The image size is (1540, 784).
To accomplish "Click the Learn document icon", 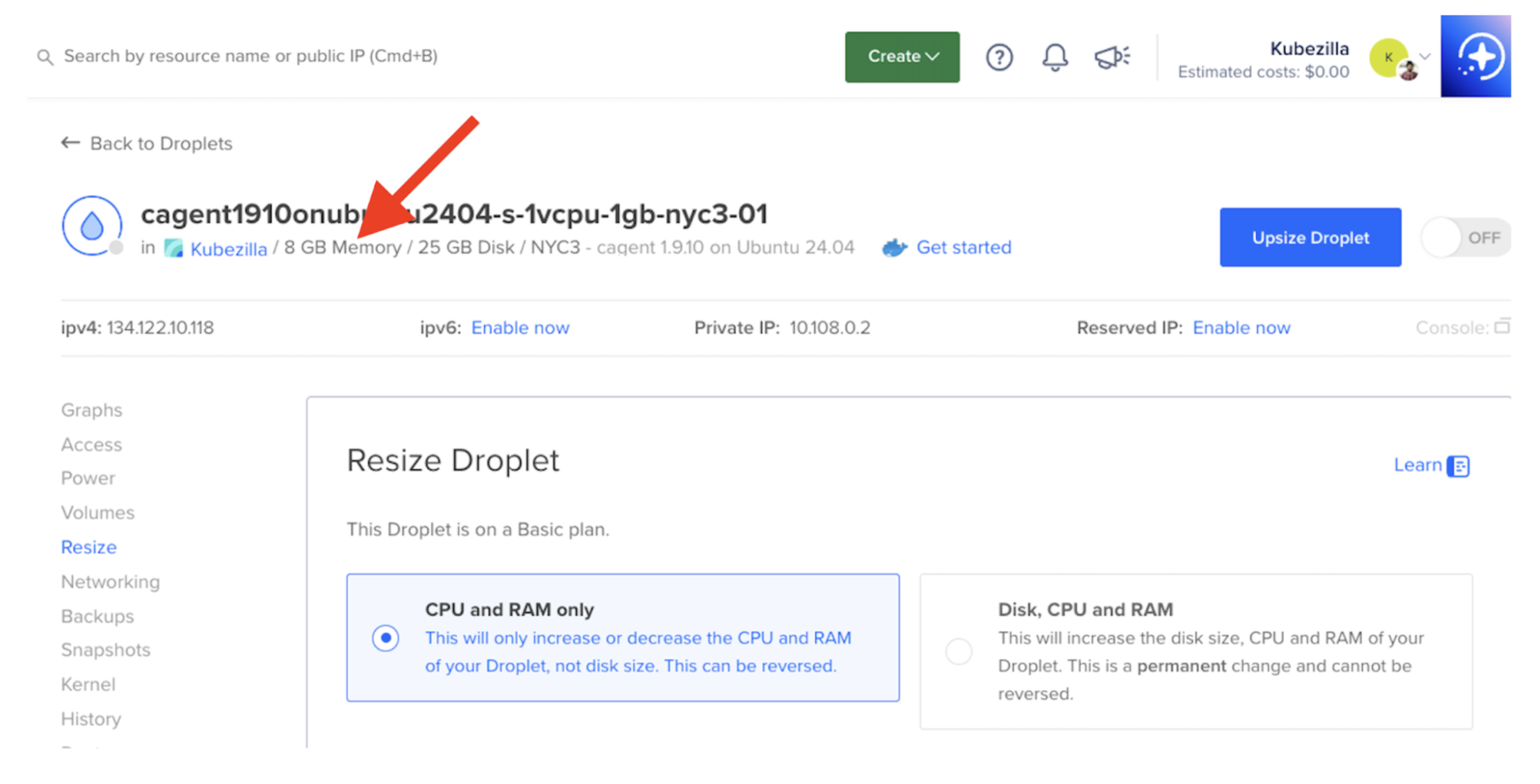I will point(1458,465).
